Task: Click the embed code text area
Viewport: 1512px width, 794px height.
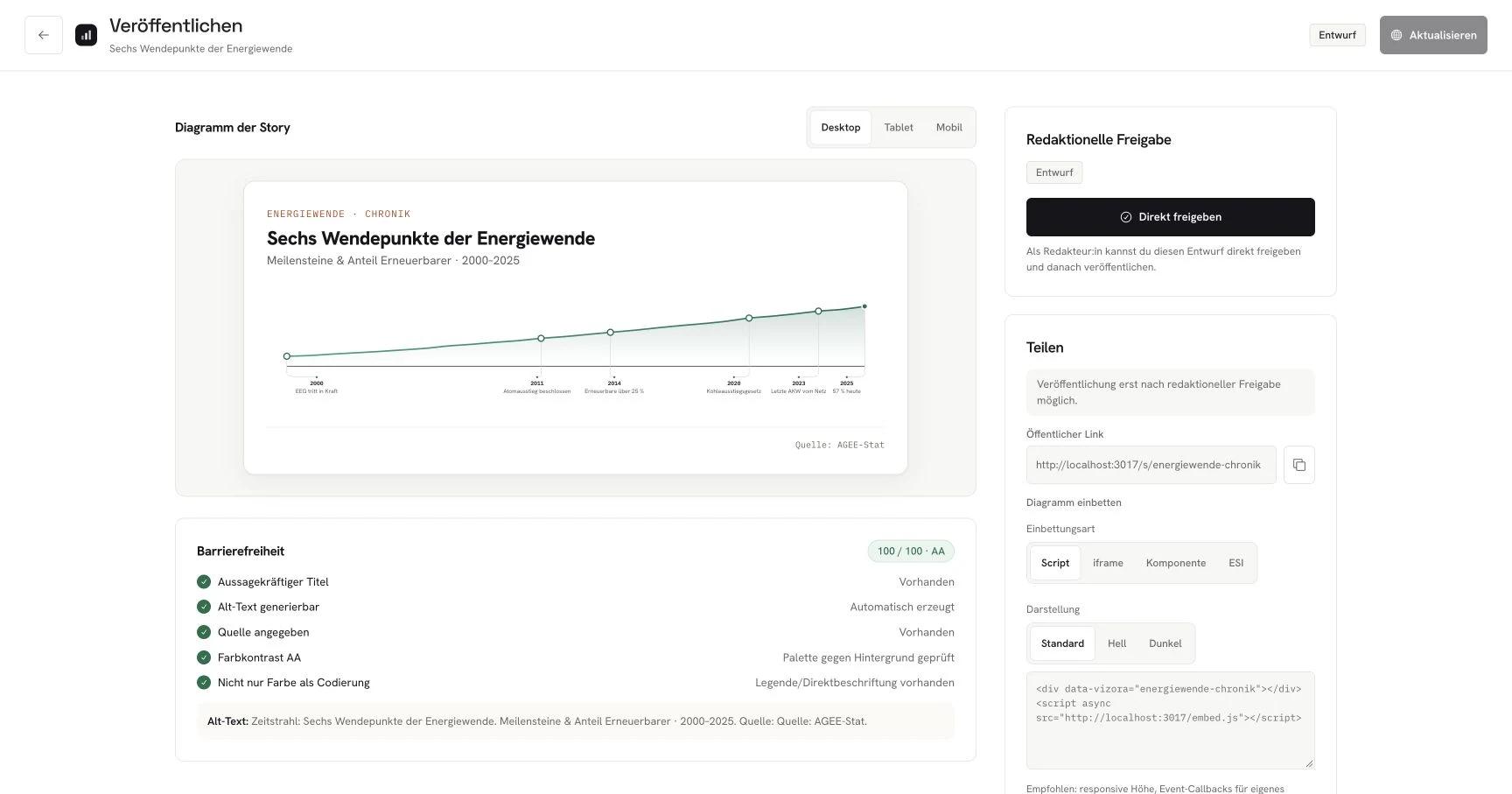Action: click(1171, 720)
